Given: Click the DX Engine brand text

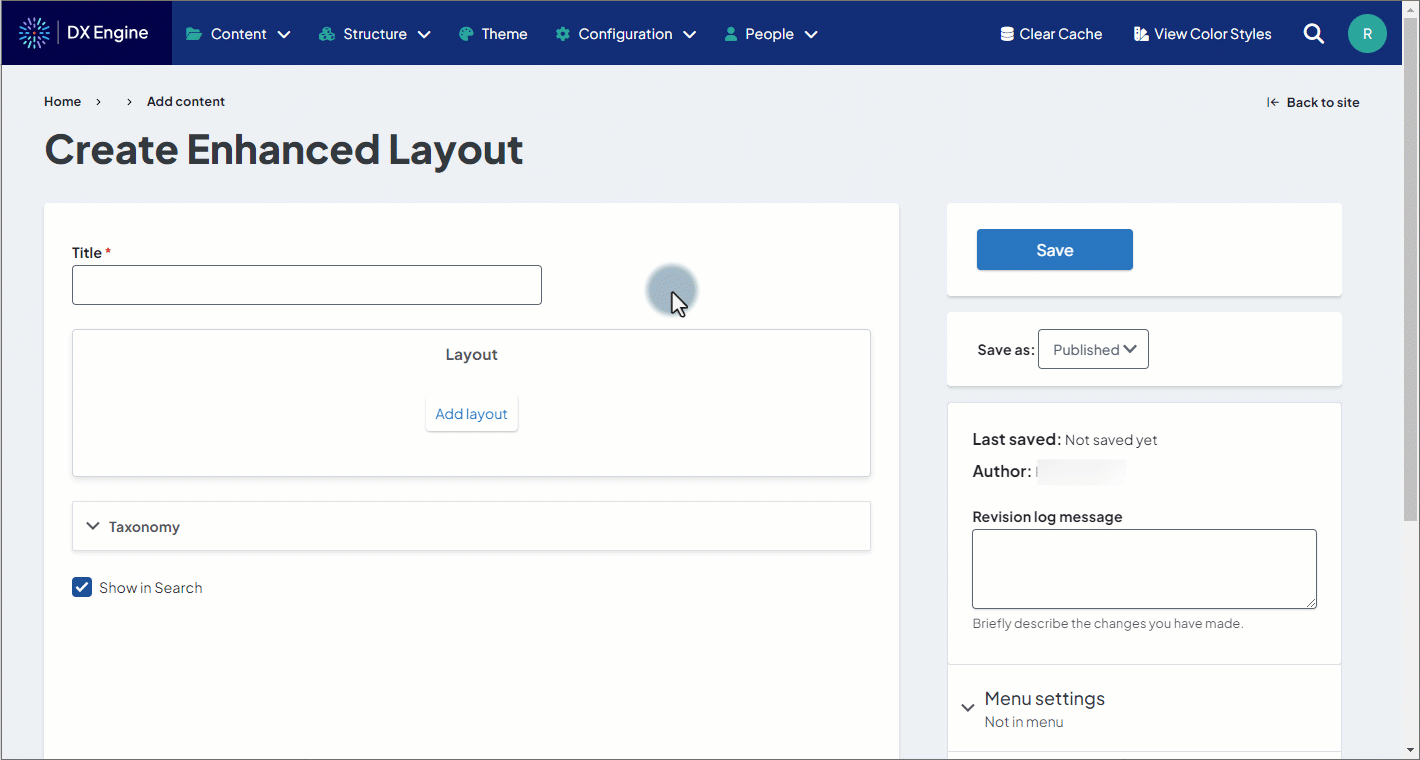Looking at the screenshot, I should [108, 33].
